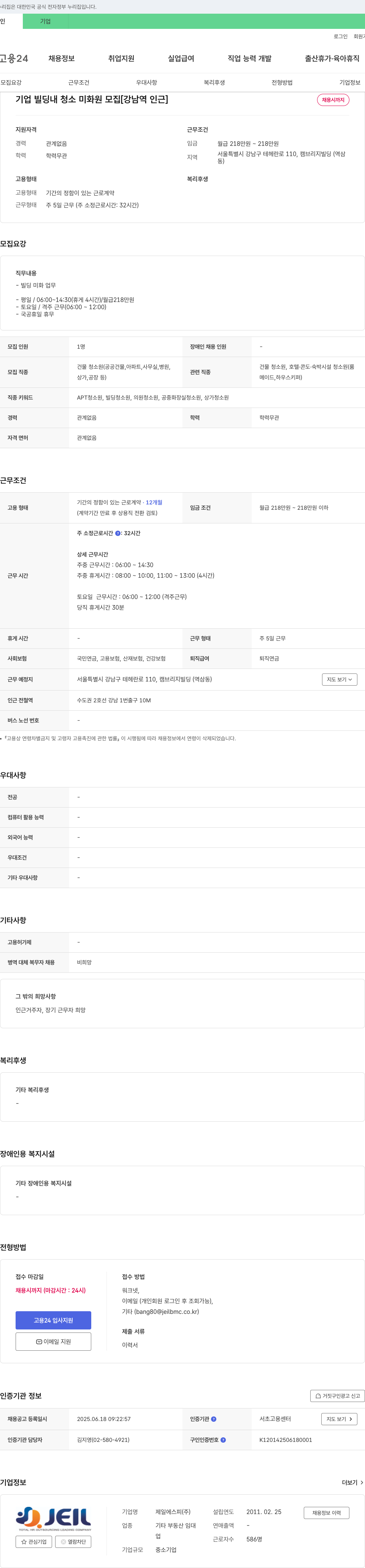The height and width of the screenshot is (1568, 365).
Task: Click the JEIL company logo
Action: click(x=54, y=1519)
